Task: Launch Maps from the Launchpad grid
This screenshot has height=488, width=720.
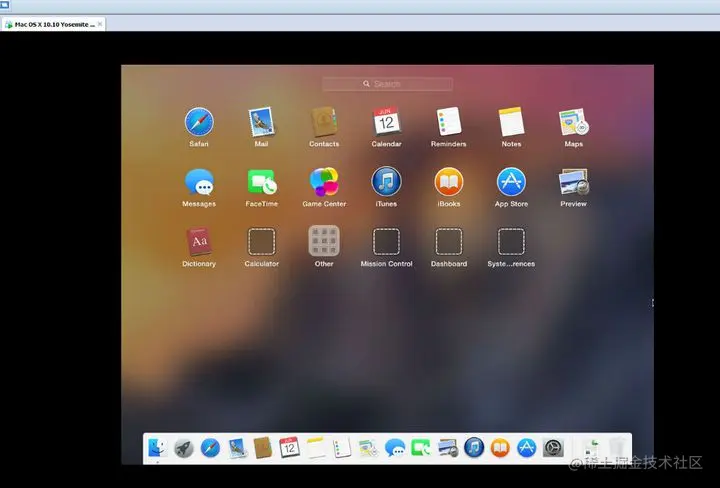Action: point(574,122)
